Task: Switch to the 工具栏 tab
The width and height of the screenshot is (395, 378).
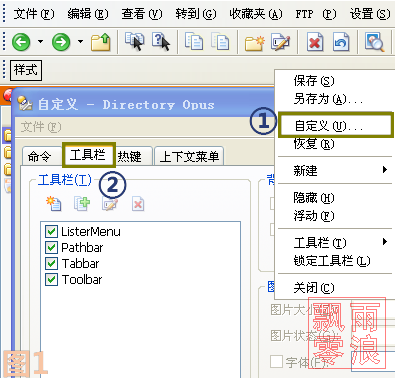Action: pos(88,155)
